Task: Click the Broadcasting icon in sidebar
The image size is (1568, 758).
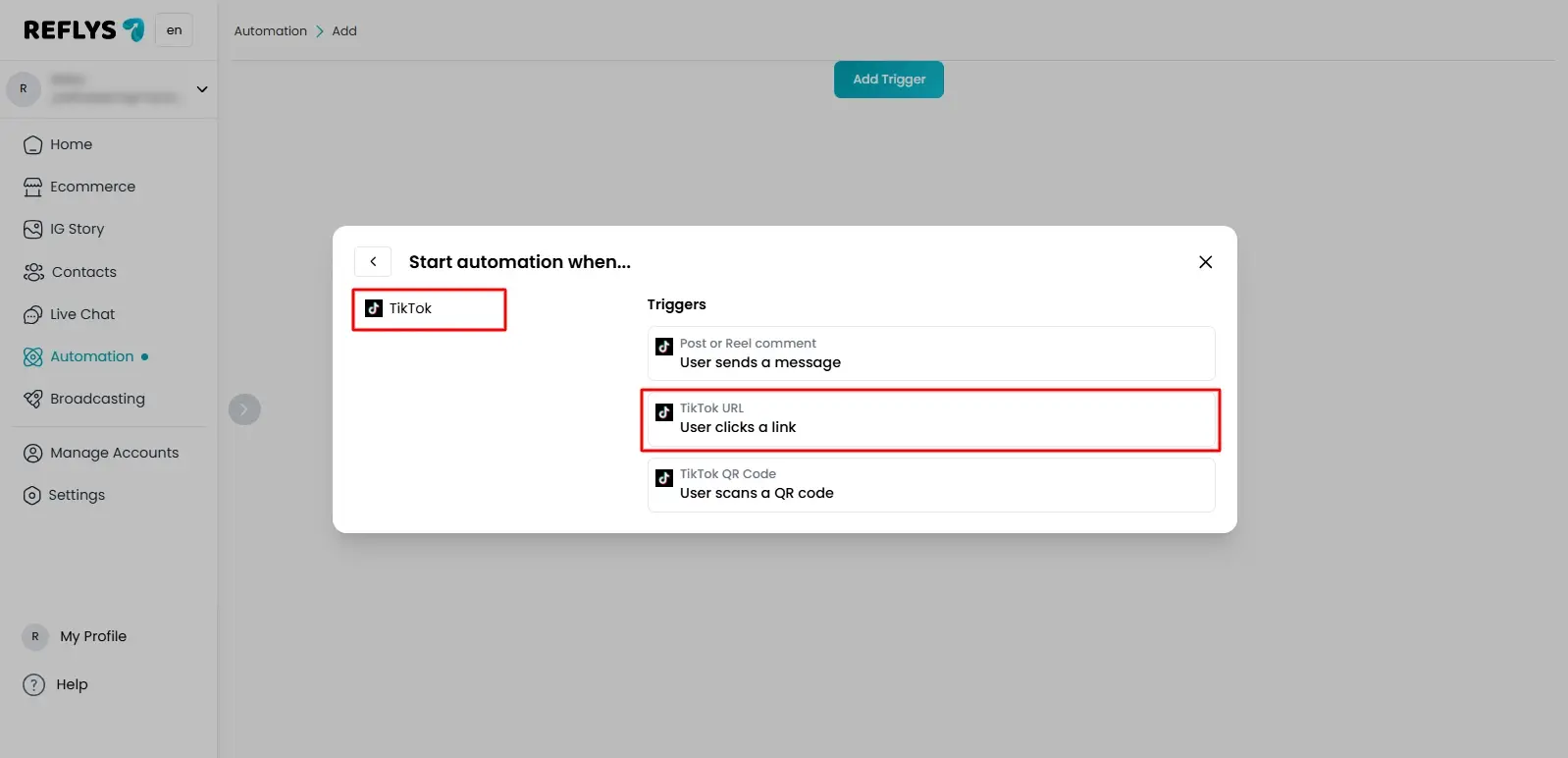Action: pos(32,399)
